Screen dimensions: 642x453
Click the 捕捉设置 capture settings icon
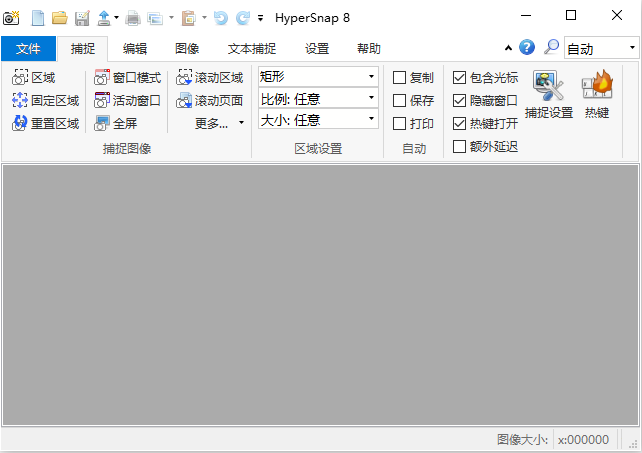tap(548, 96)
